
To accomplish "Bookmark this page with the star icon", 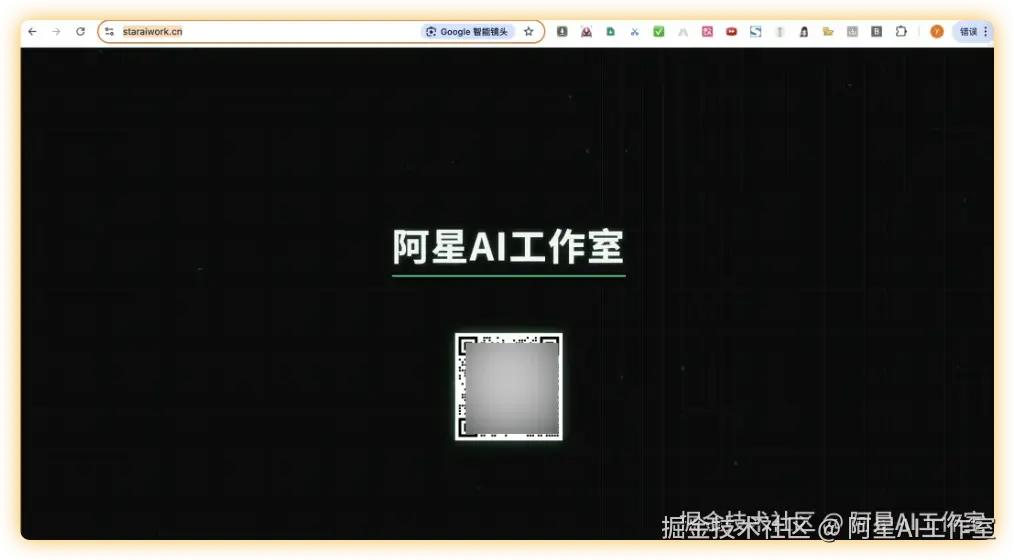I will [529, 32].
